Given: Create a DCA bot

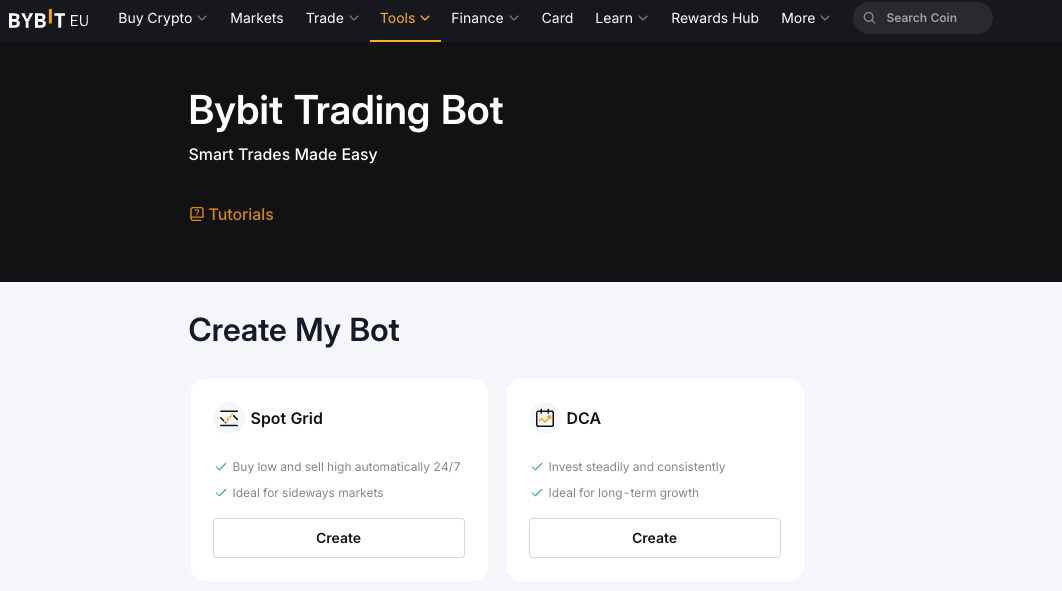Looking at the screenshot, I should pyautogui.click(x=654, y=537).
